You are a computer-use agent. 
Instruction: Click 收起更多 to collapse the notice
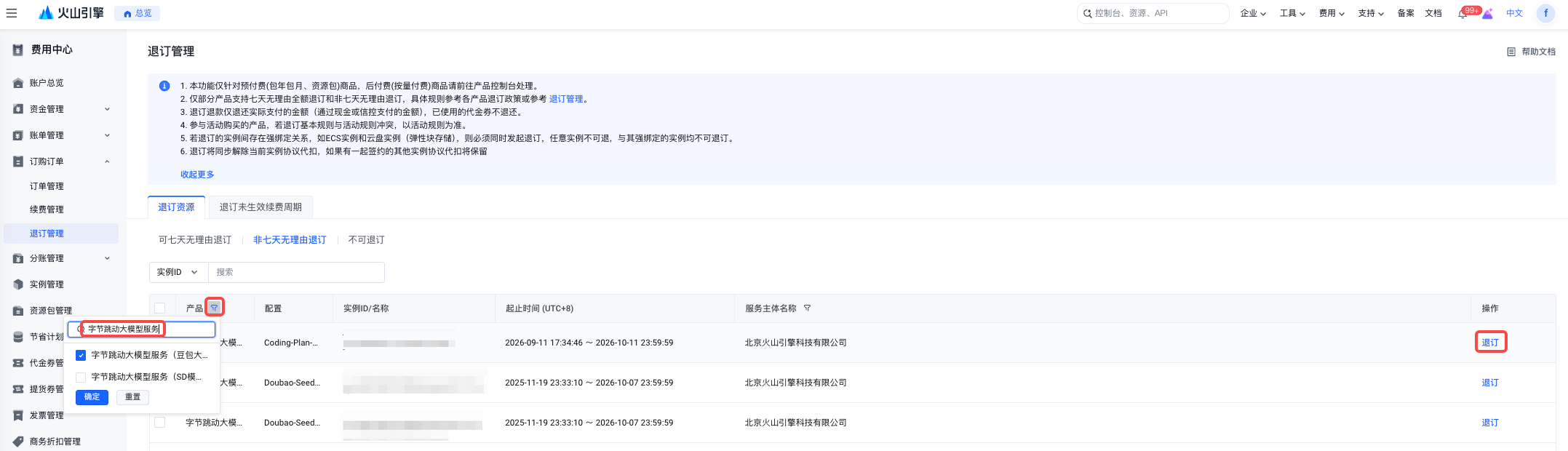[197, 175]
